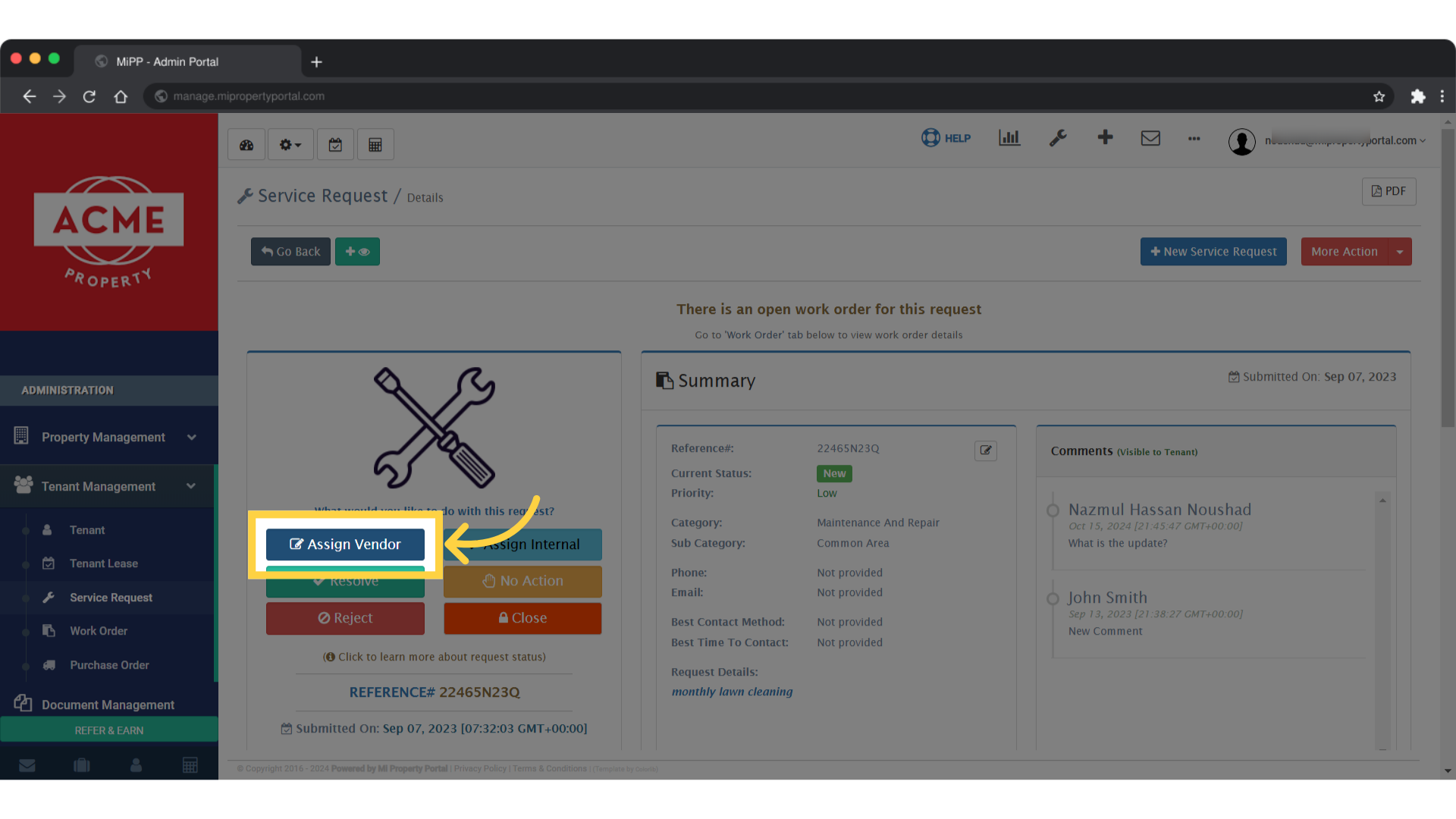Collapse Tenant Management menu
The width and height of the screenshot is (1456, 819).
106,486
